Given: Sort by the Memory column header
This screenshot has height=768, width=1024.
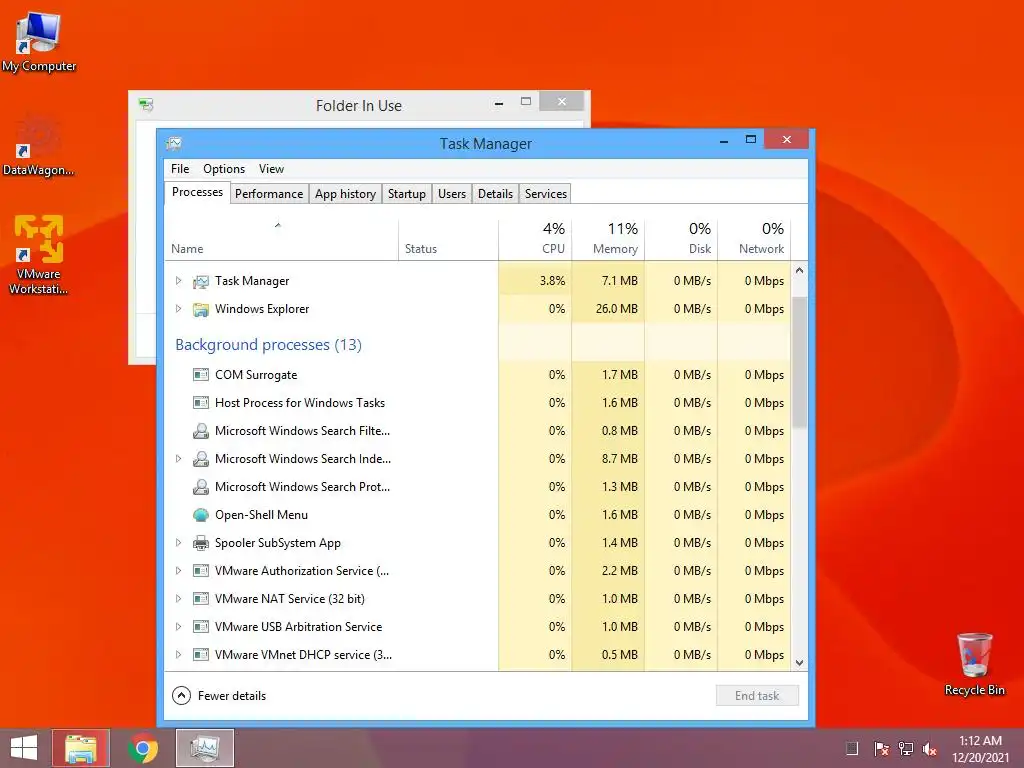Looking at the screenshot, I should tap(608, 240).
